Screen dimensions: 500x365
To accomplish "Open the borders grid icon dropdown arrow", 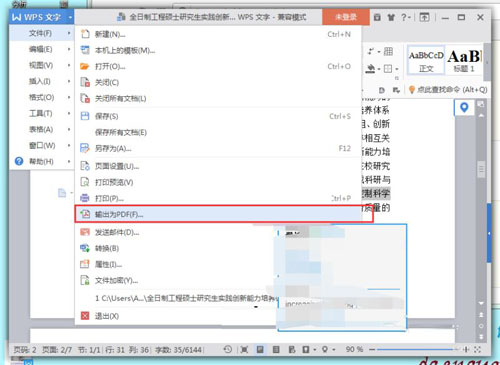I will 397,69.
